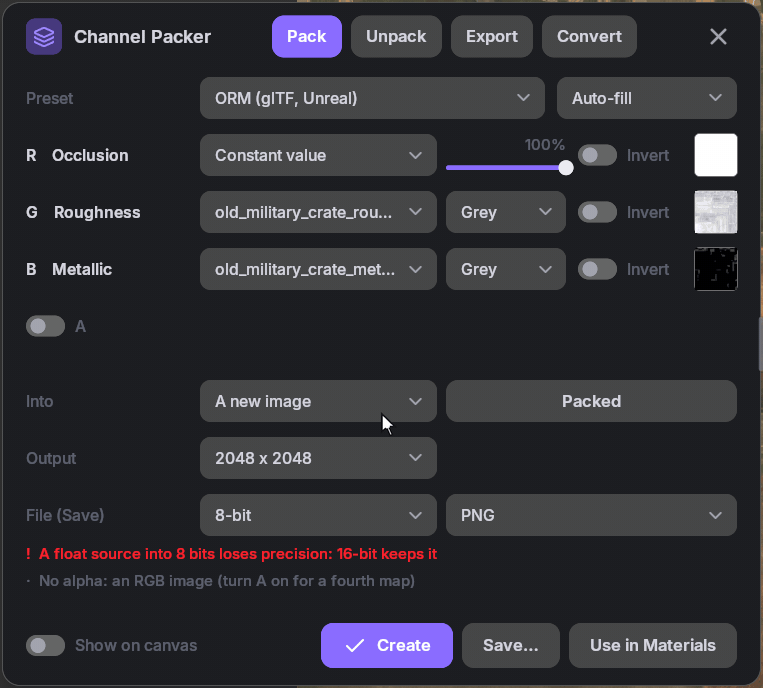Screen dimensions: 763x688
Task: Open the Auto-fill dropdown
Action: click(647, 98)
